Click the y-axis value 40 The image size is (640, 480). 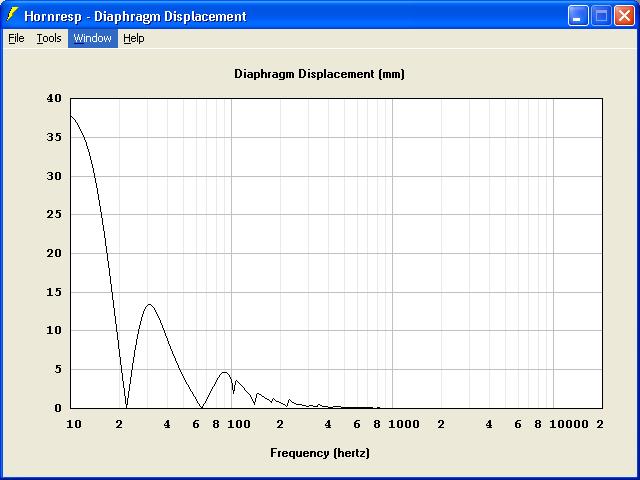pos(53,98)
